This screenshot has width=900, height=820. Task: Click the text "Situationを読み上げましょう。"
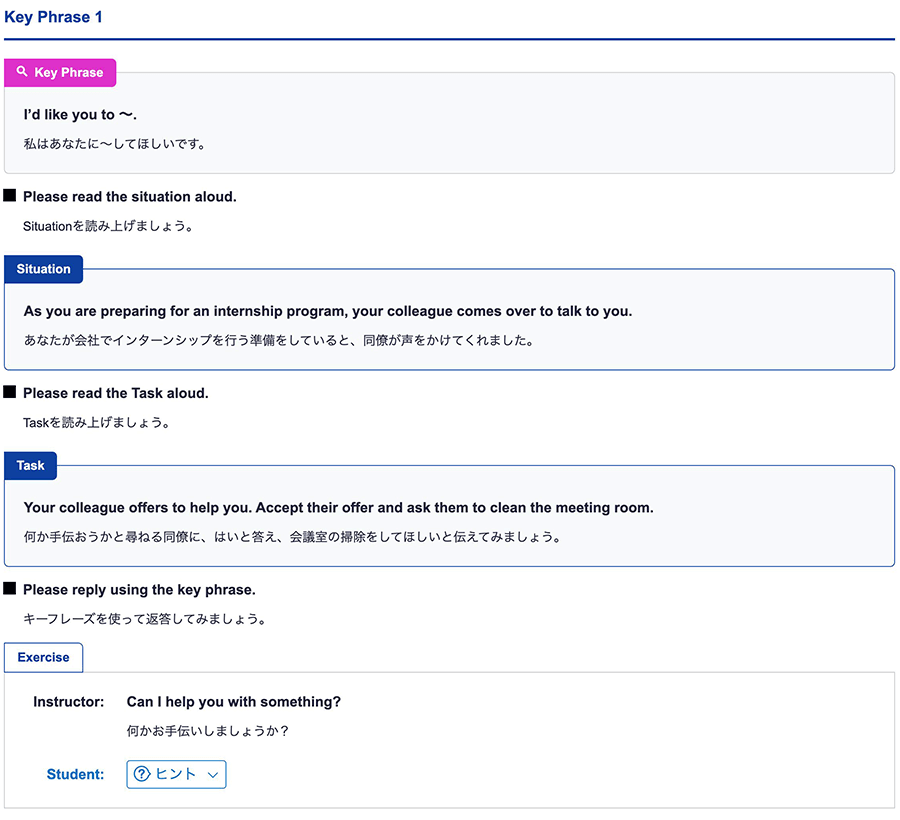click(108, 226)
